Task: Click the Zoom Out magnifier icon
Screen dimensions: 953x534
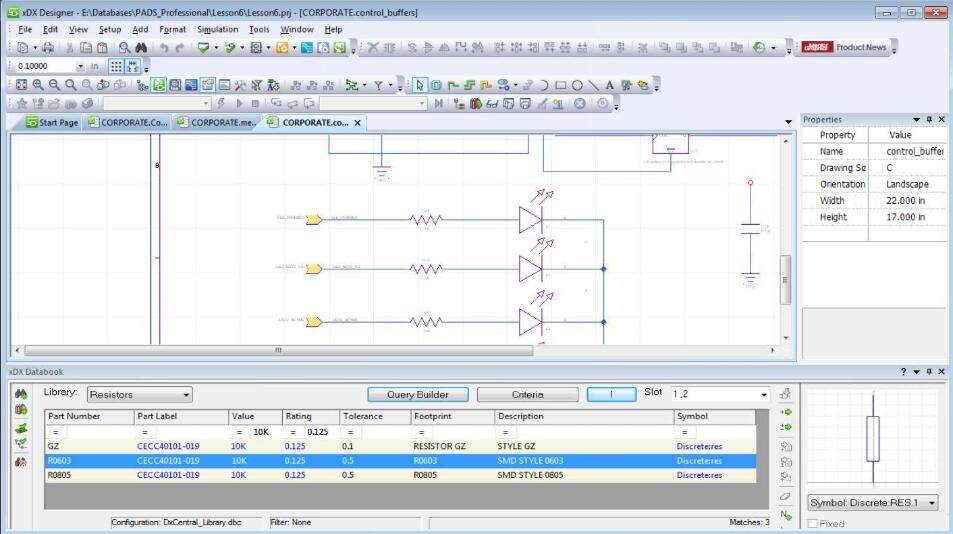Action: 54,85
